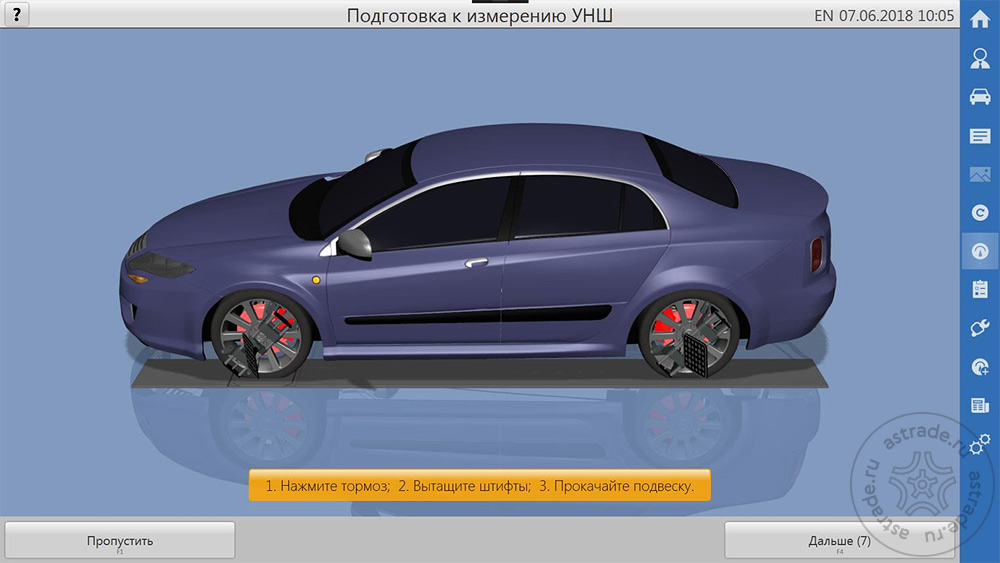Click the date and time 07.06.2018 10:05
The image size is (1000, 563).
pyautogui.click(x=896, y=15)
